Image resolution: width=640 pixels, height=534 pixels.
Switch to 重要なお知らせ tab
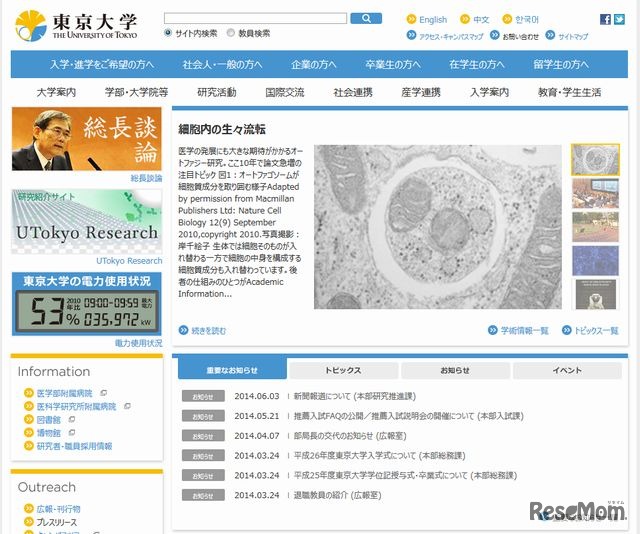[x=232, y=370]
